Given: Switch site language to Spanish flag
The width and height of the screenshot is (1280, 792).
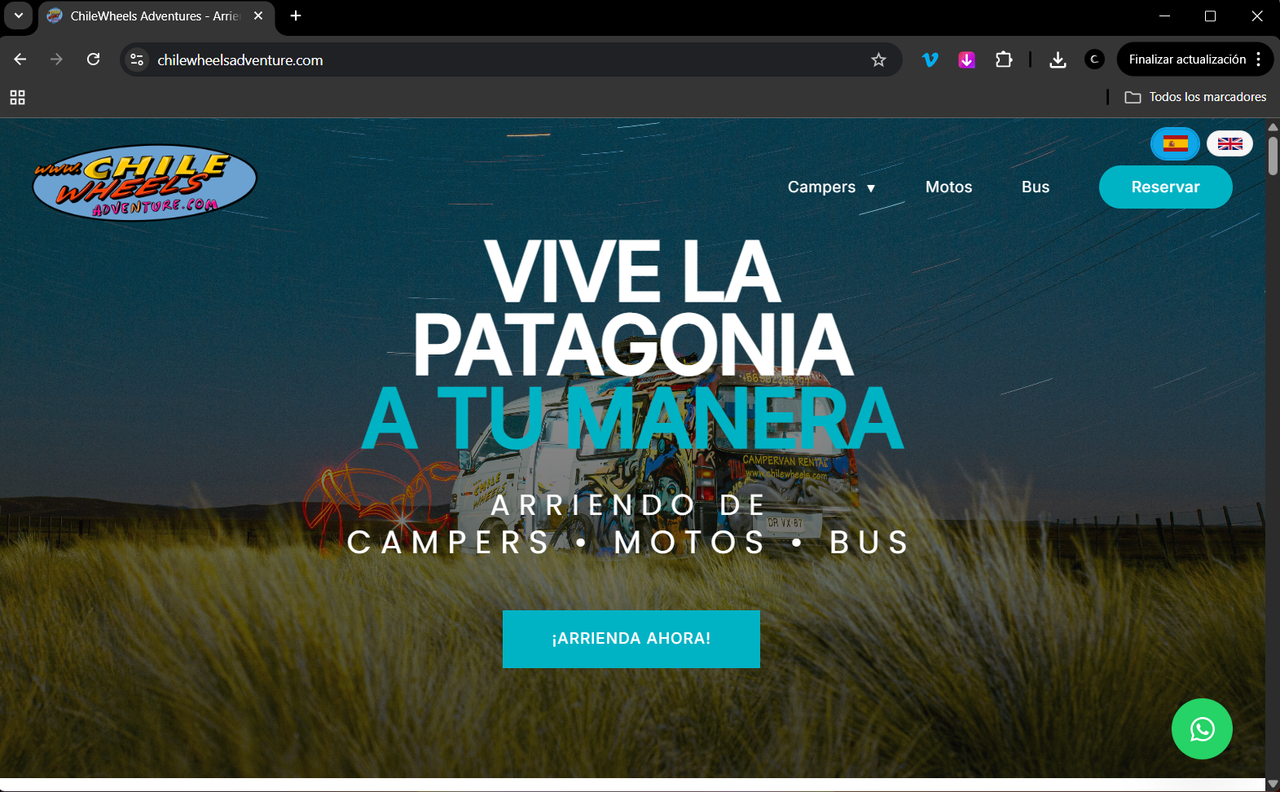Looking at the screenshot, I should pyautogui.click(x=1175, y=144).
